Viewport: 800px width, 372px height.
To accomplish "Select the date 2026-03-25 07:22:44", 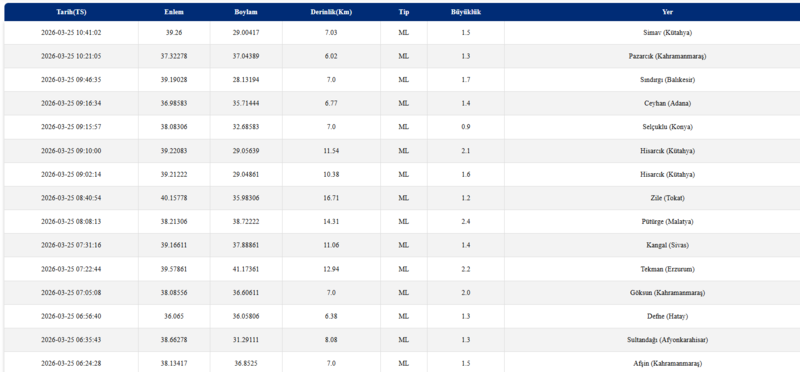I will [x=71, y=269].
